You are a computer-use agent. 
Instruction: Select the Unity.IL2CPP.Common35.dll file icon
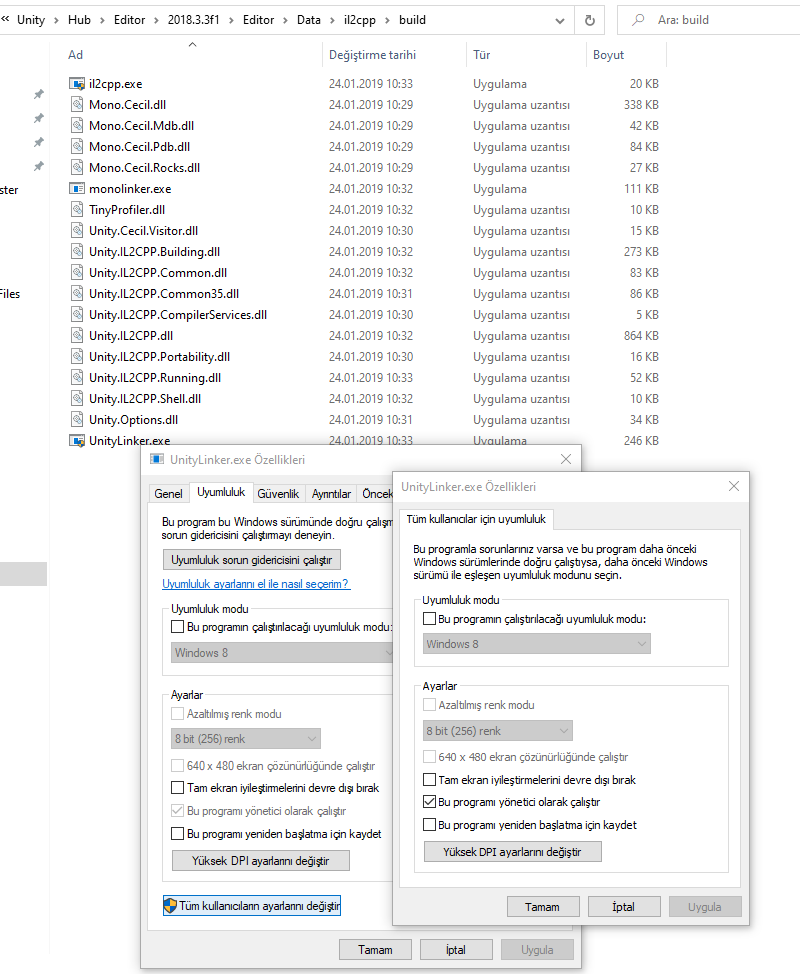tap(77, 294)
